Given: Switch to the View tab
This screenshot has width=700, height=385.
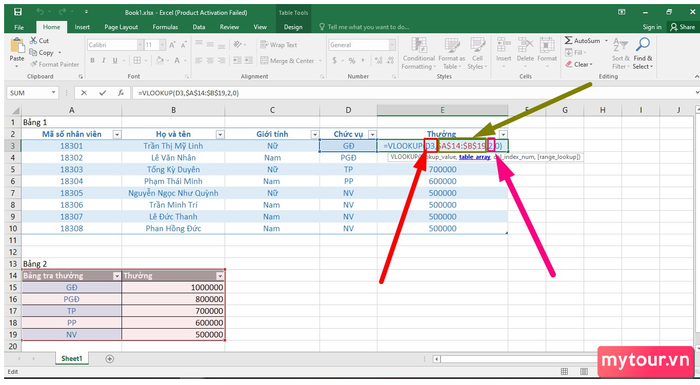Looking at the screenshot, I should pyautogui.click(x=260, y=27).
